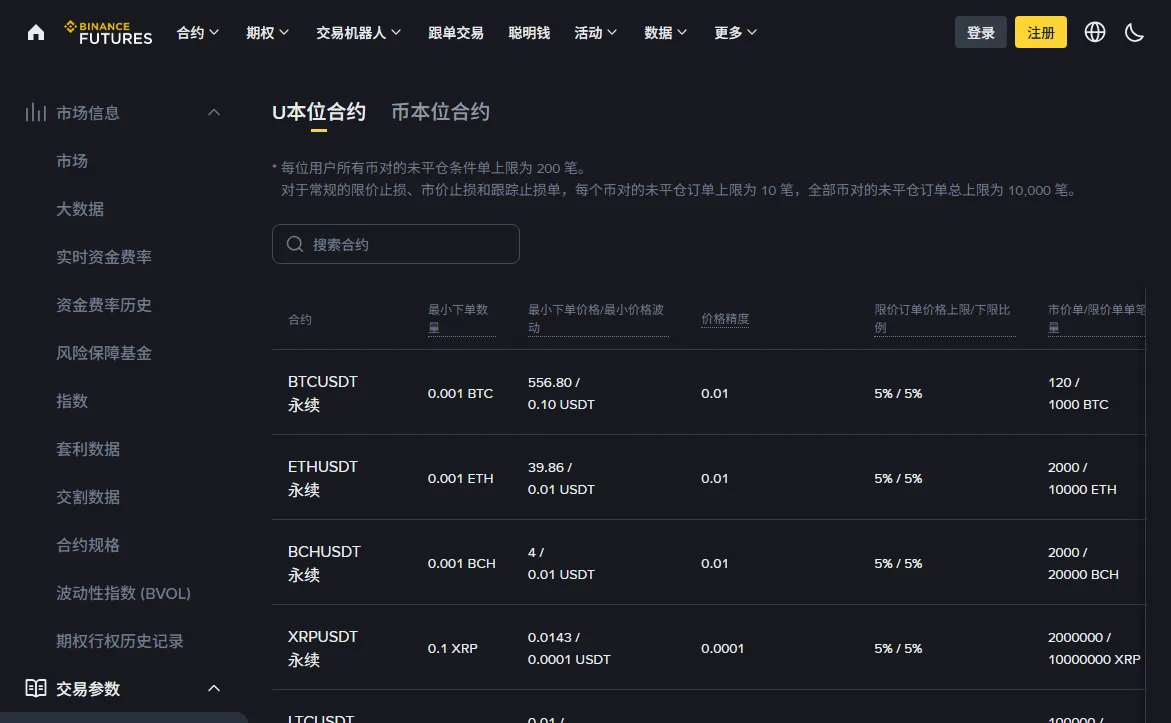The height and width of the screenshot is (723, 1171).
Task: Open the Binance Futures logo
Action: [x=108, y=32]
